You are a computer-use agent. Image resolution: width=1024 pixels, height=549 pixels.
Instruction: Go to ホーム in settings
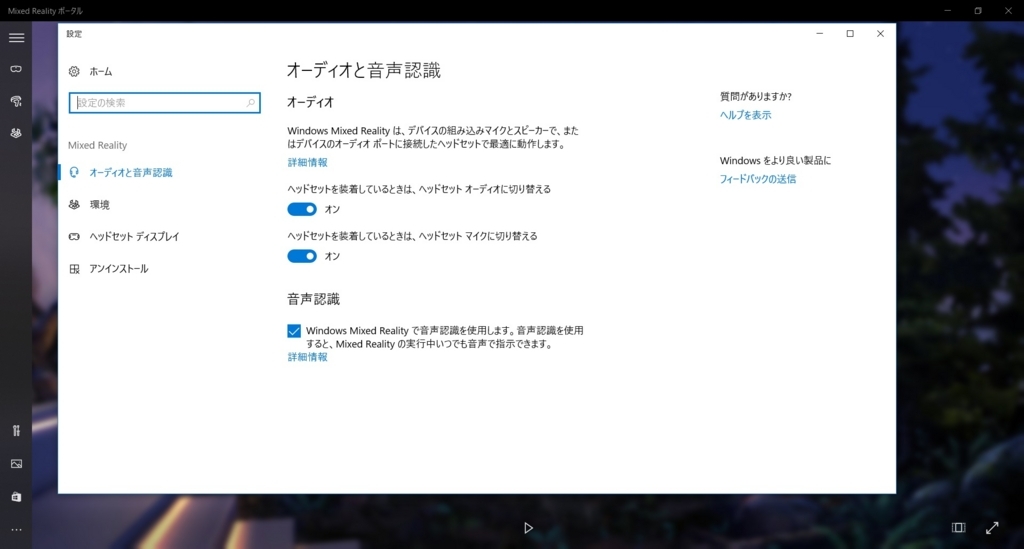tap(101, 71)
